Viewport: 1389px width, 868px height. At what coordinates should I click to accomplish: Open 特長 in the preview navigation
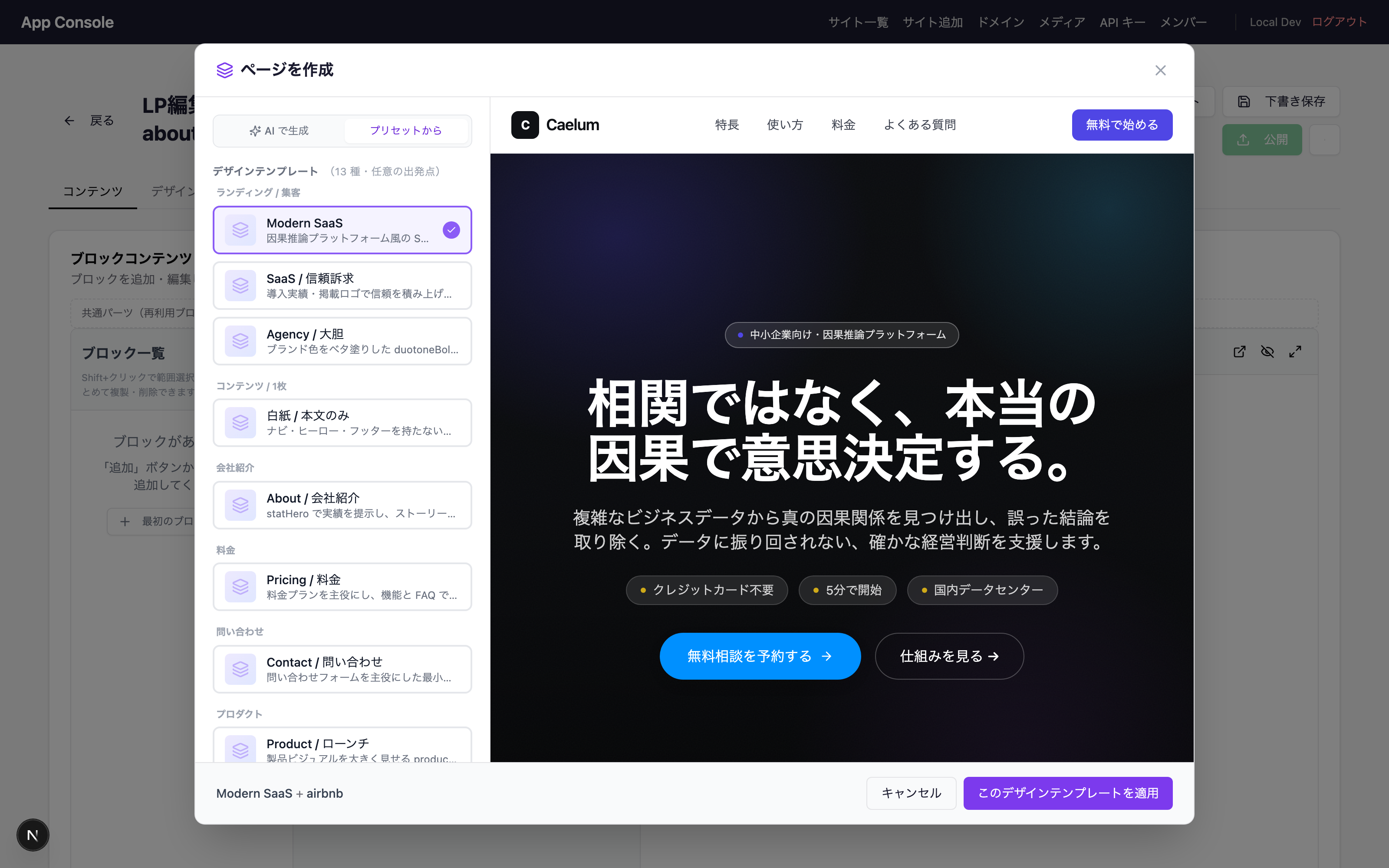727,125
